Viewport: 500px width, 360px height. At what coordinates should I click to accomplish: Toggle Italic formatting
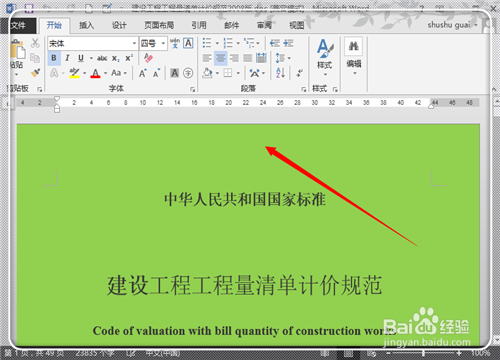point(67,58)
